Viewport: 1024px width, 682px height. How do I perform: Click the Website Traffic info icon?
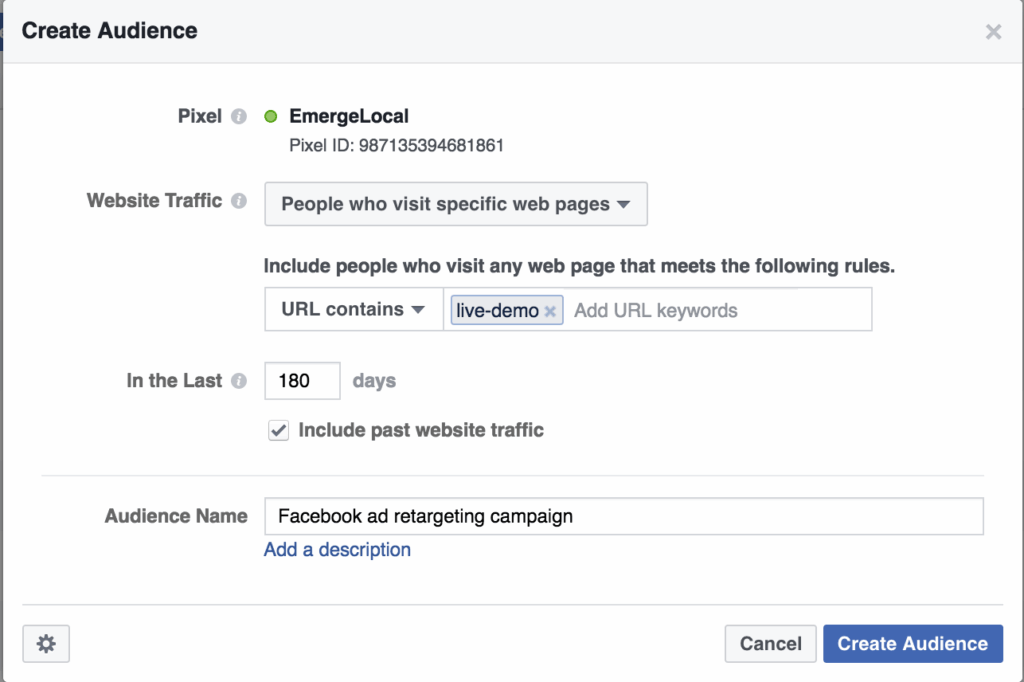(239, 201)
